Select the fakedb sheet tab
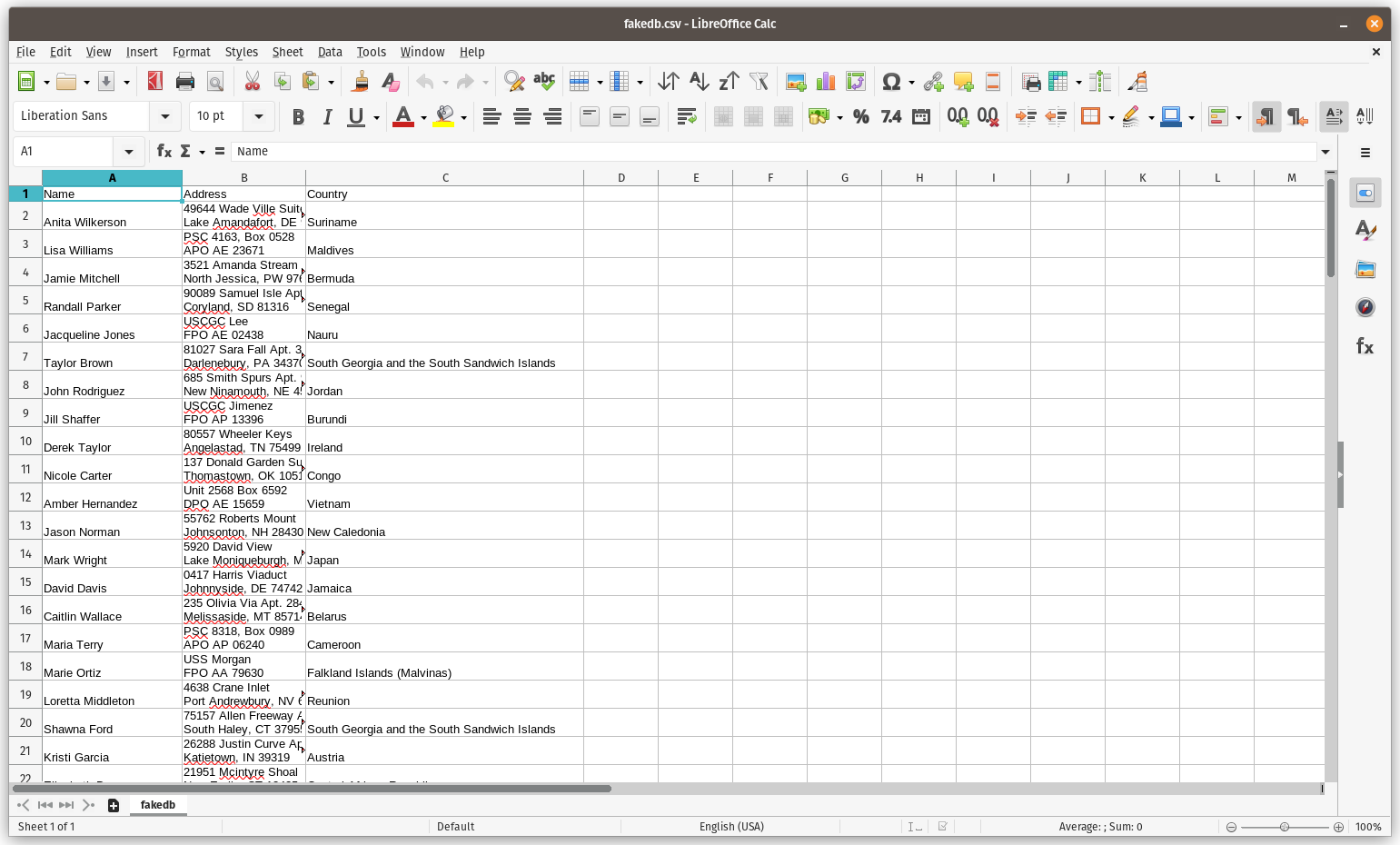 (x=158, y=805)
